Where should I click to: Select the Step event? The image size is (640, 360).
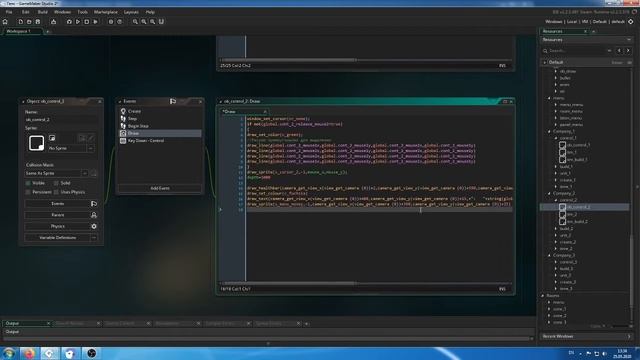pyautogui.click(x=160, y=118)
